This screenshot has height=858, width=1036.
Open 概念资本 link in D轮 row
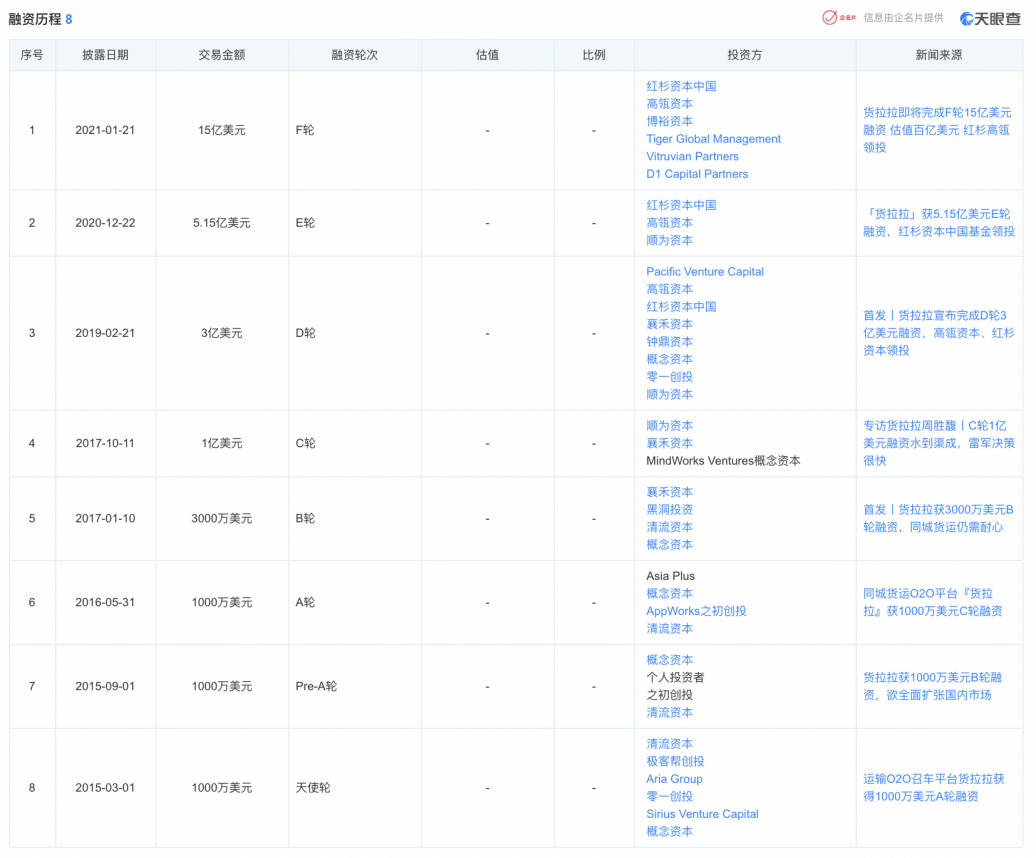coord(669,359)
